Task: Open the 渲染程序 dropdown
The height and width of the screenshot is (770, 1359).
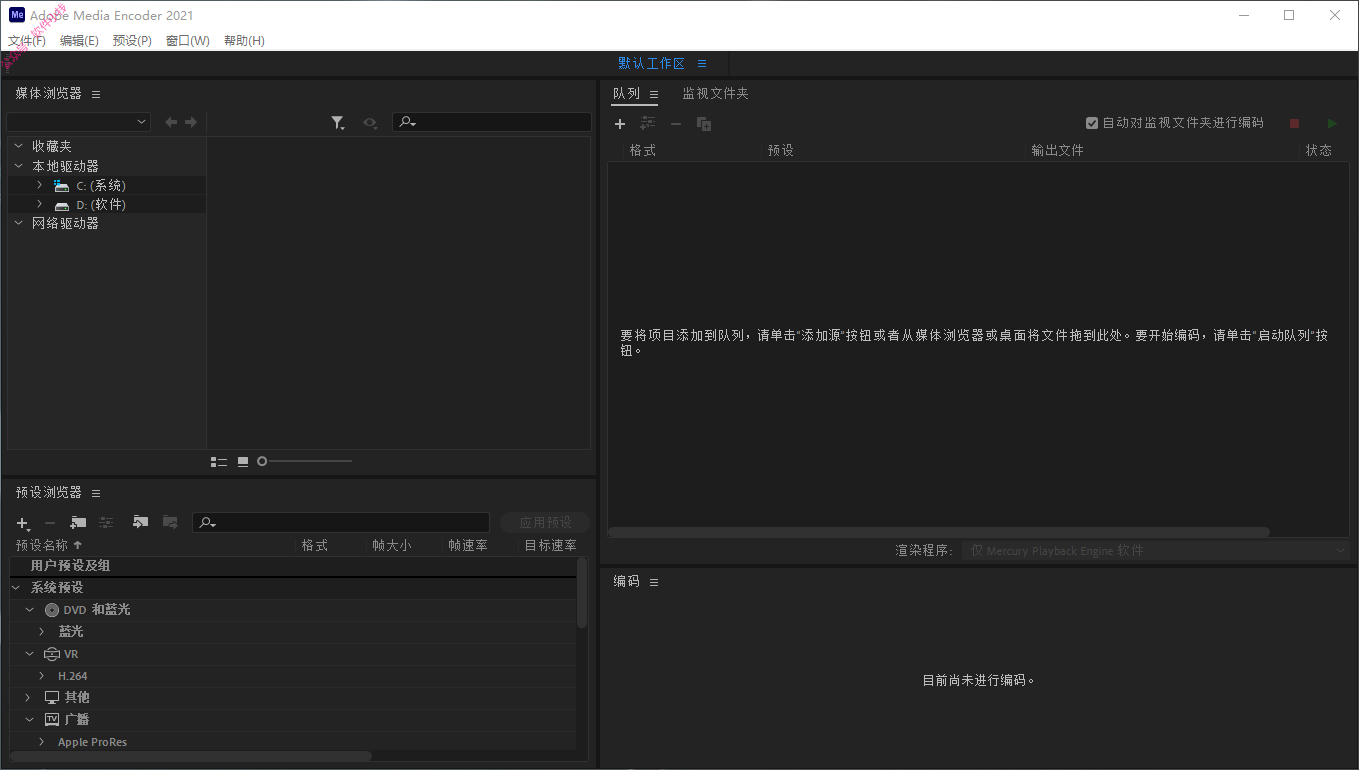Action: click(x=1155, y=551)
